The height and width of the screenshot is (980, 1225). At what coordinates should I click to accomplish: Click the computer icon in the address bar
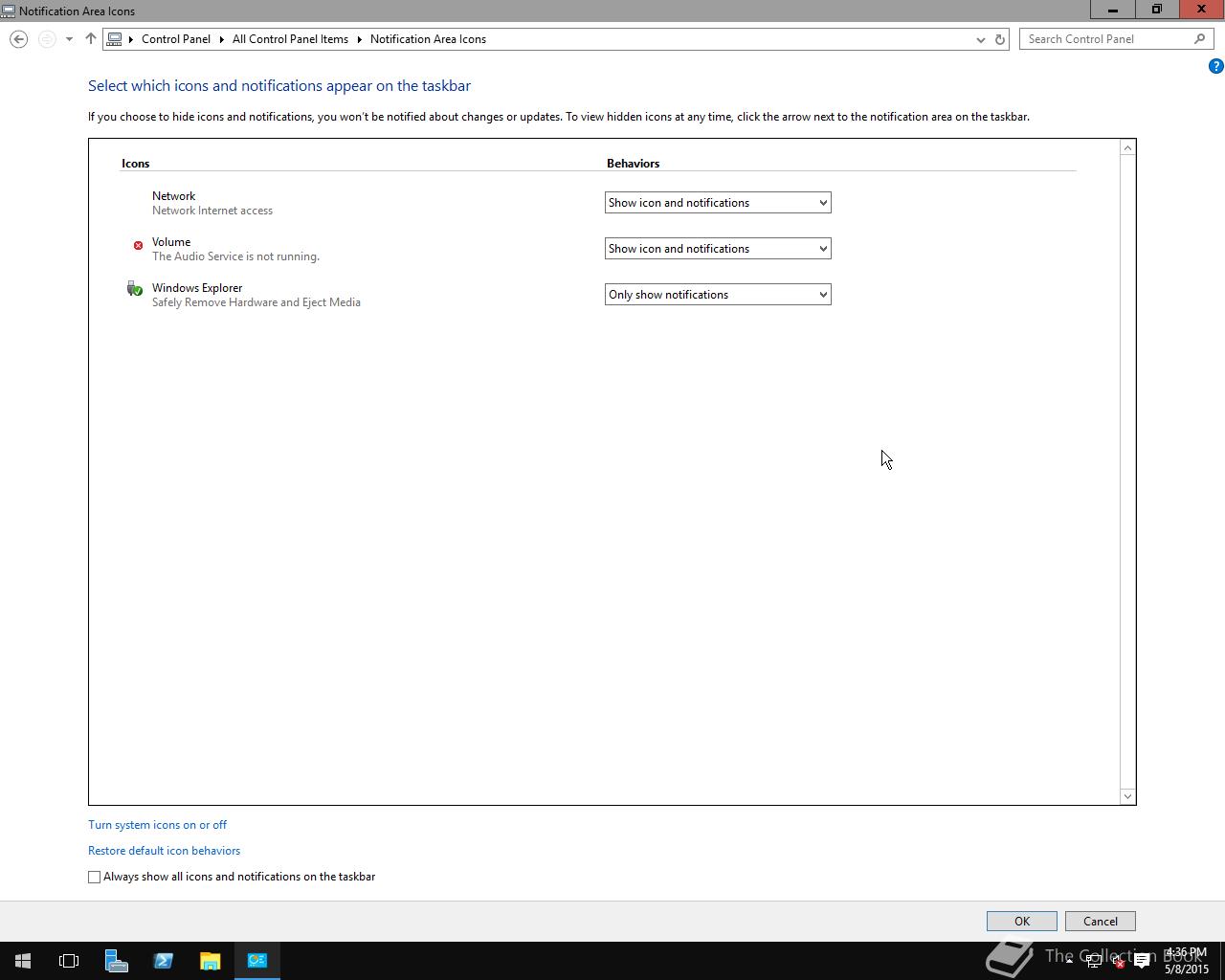[x=115, y=39]
